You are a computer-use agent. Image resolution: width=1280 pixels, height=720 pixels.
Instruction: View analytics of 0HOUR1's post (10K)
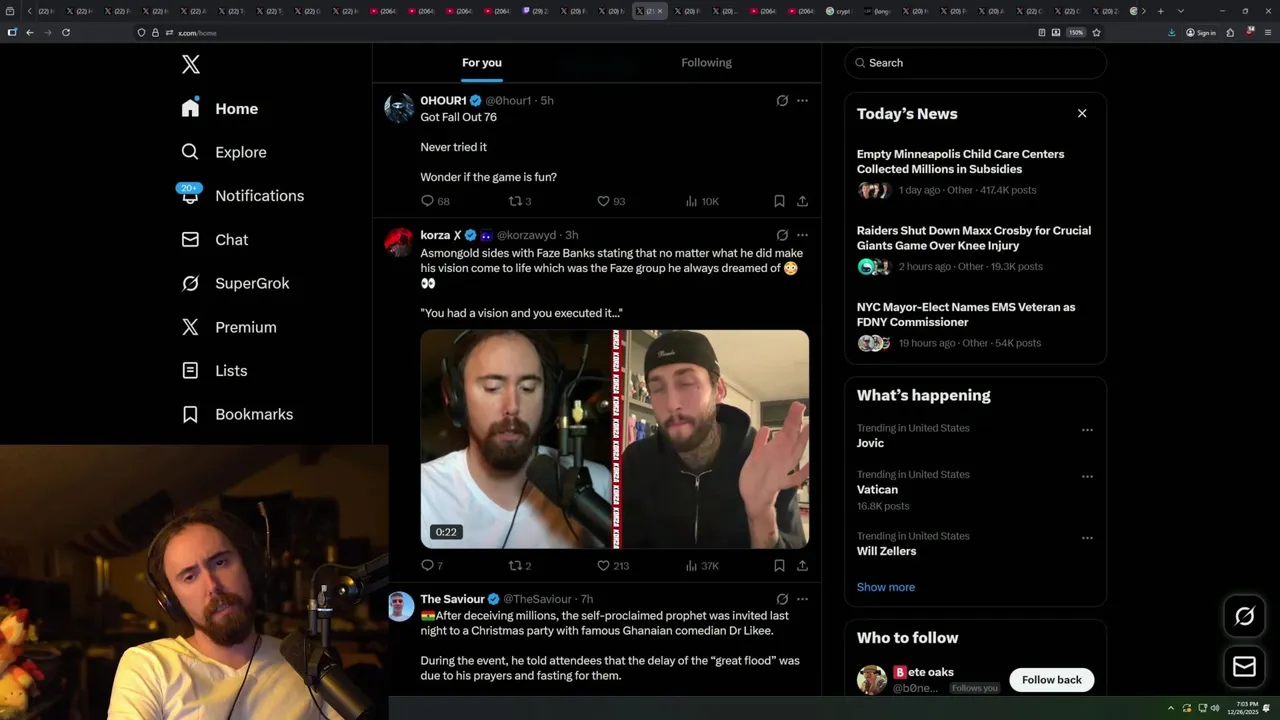click(x=702, y=201)
